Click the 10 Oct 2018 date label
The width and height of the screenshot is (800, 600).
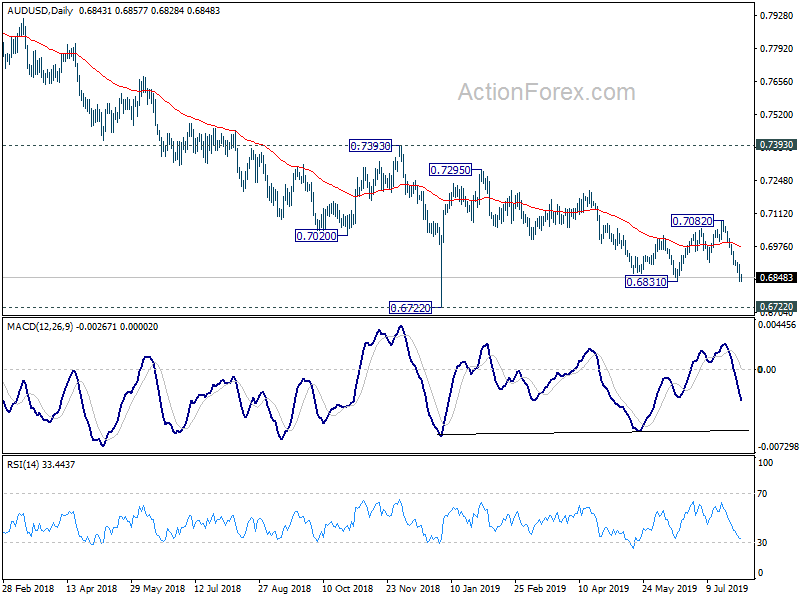point(347,588)
